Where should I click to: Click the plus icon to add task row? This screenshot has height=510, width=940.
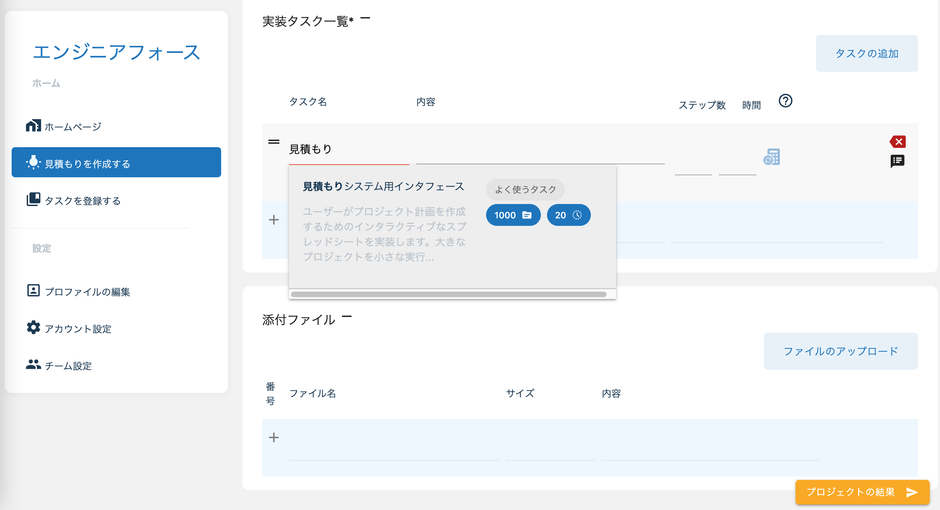coord(274,220)
